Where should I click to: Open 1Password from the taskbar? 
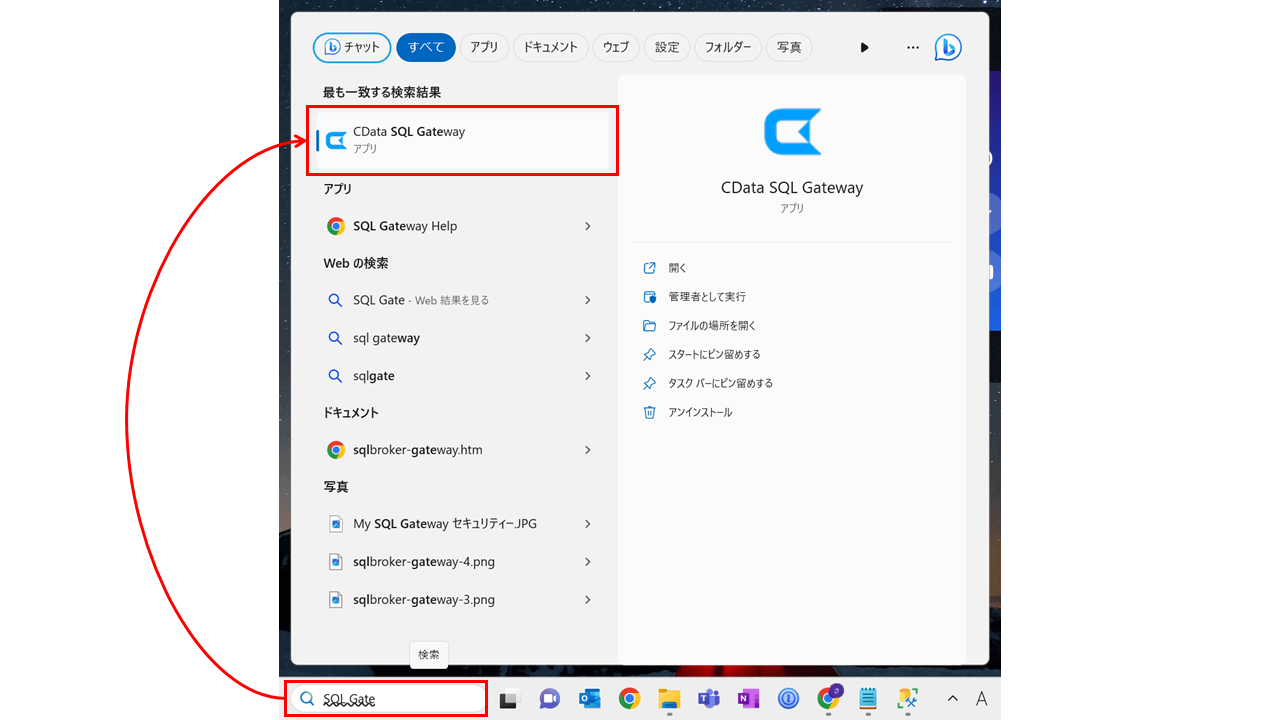[x=788, y=699]
